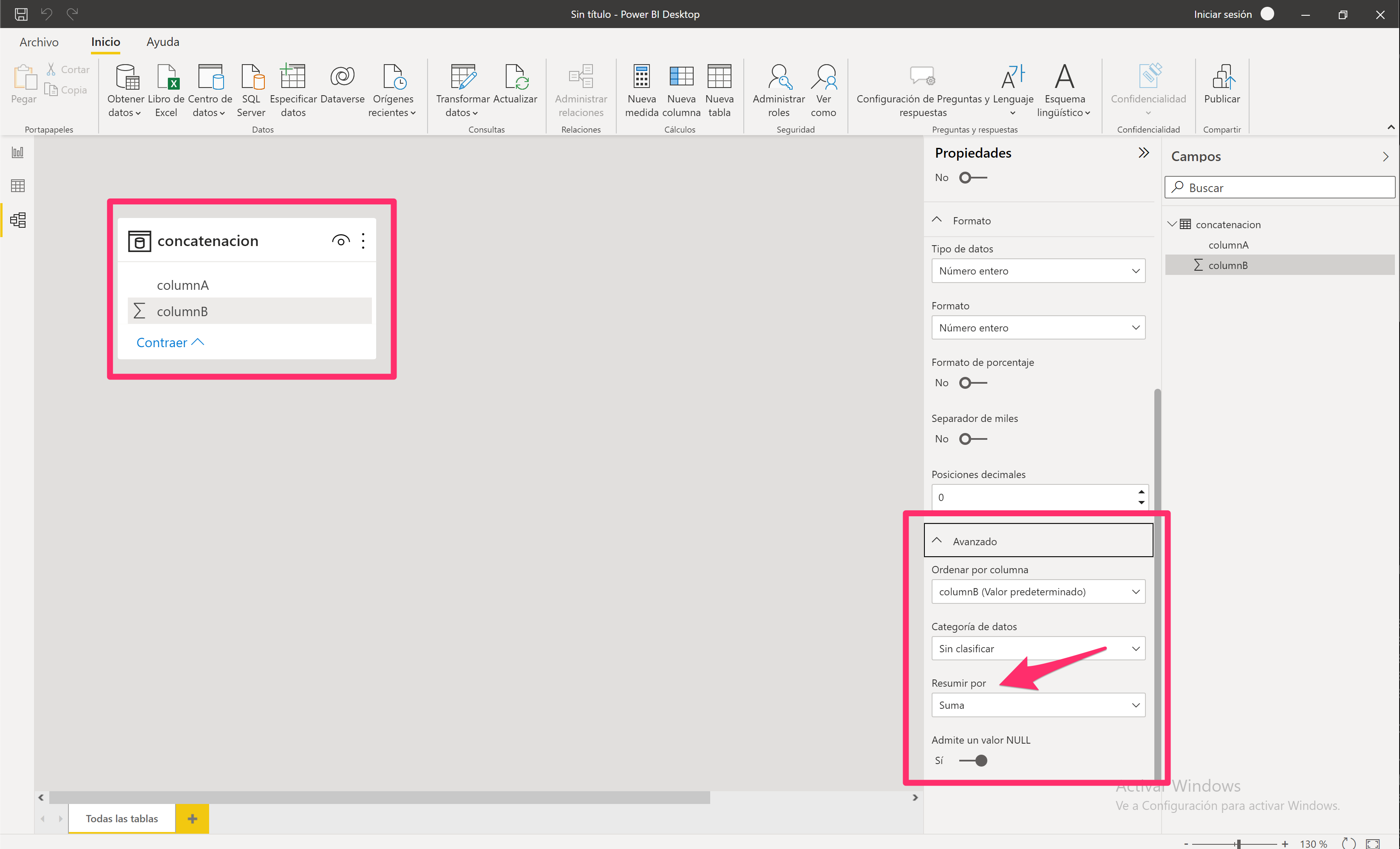Viewport: 1400px width, 849px height.
Task: Open concatenacion table more options dots
Action: click(x=363, y=241)
